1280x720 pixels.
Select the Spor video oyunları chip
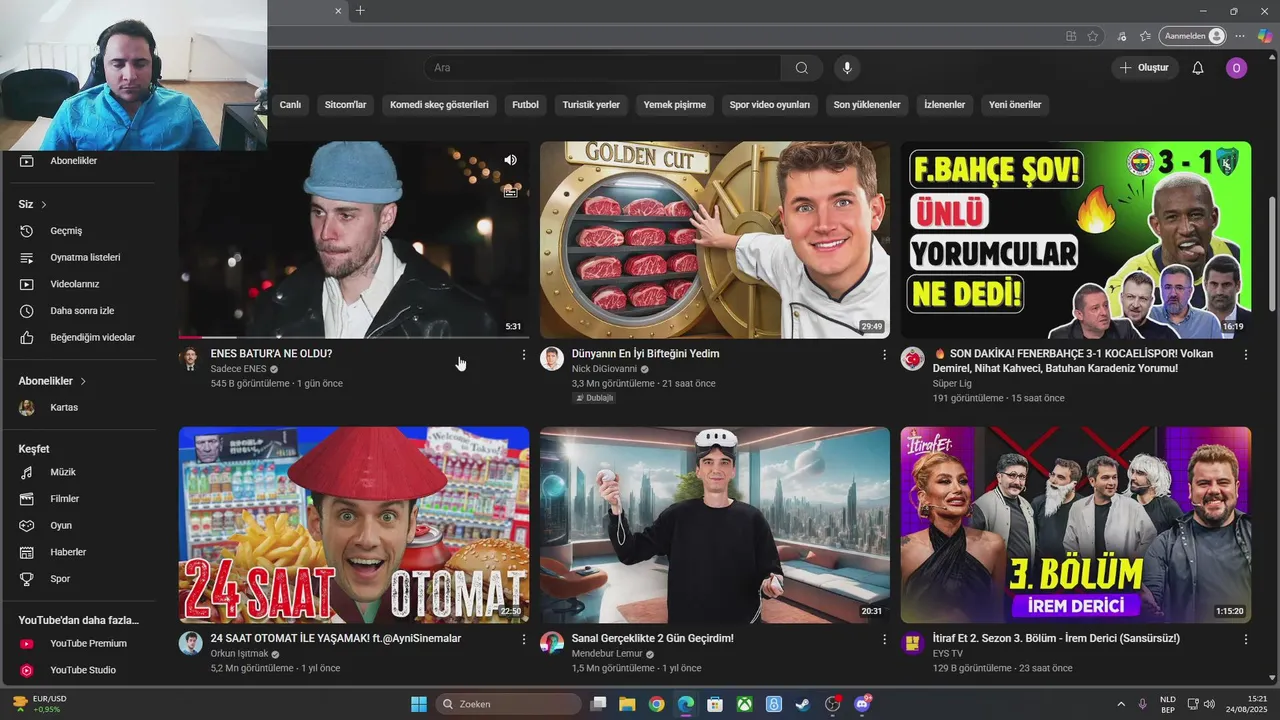(x=770, y=105)
